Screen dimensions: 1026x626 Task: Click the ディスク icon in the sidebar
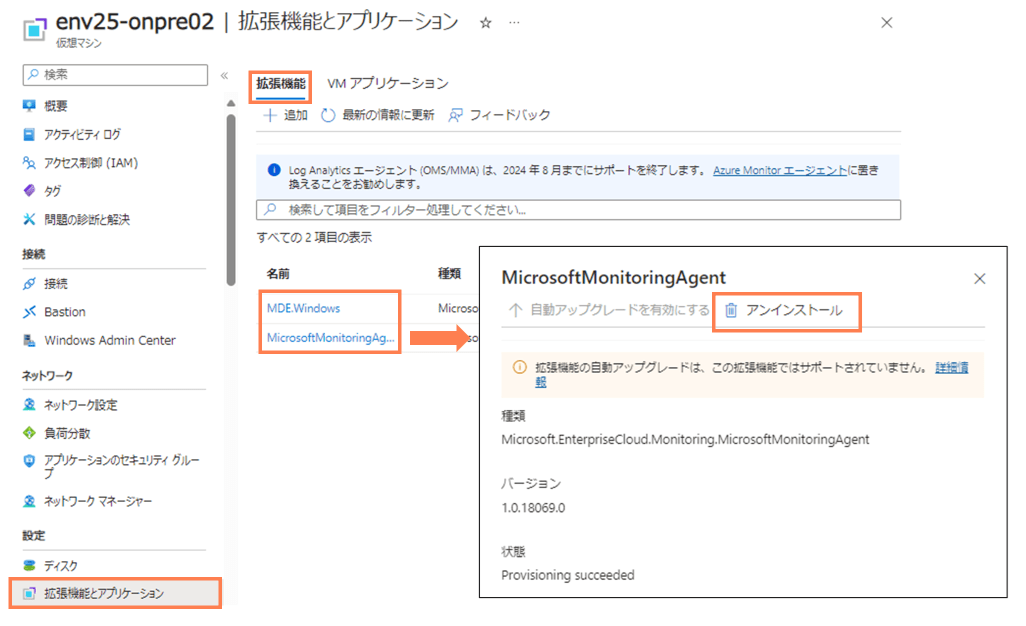pyautogui.click(x=29, y=566)
